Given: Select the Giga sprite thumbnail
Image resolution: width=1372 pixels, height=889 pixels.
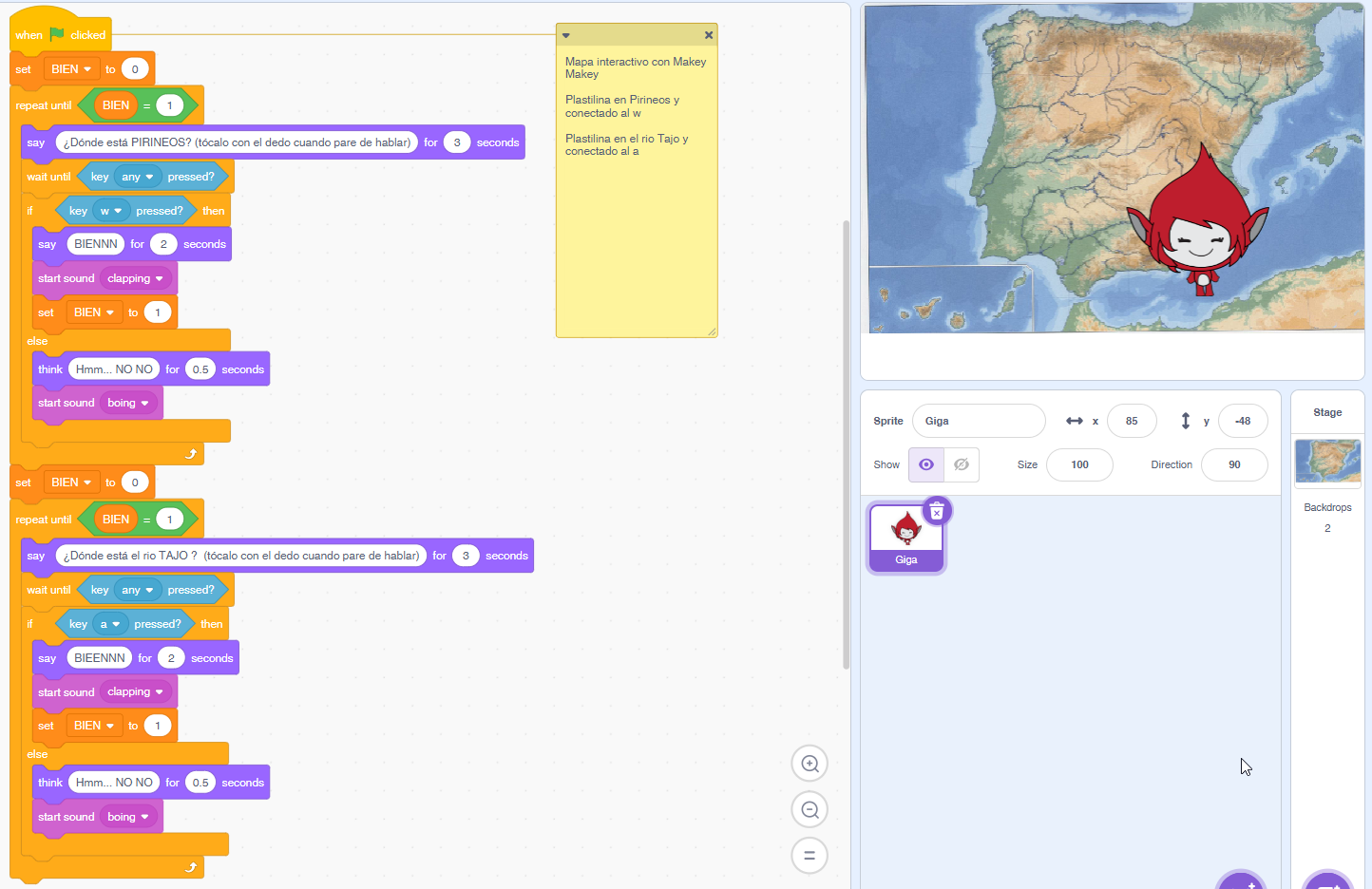Looking at the screenshot, I should [906, 537].
